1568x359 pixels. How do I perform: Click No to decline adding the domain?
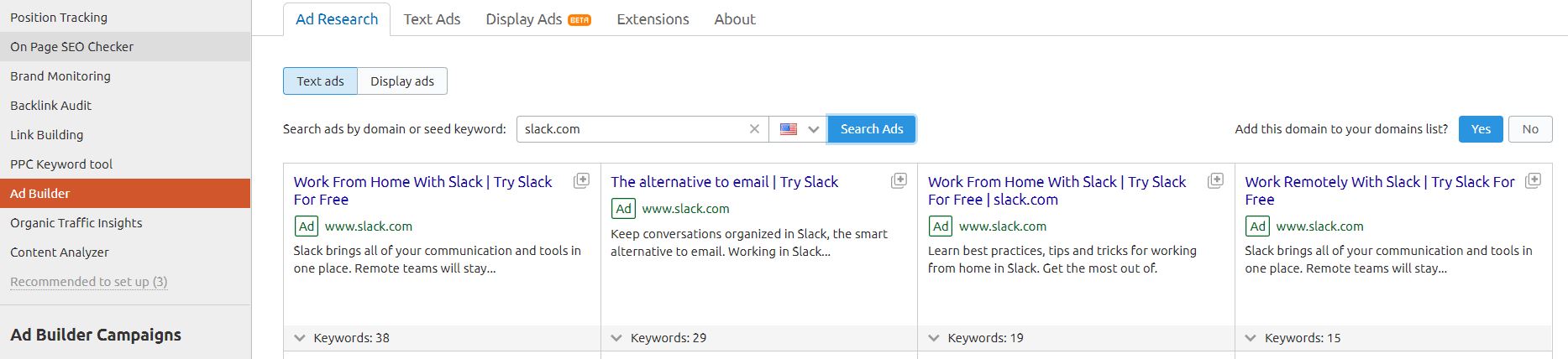tap(1530, 129)
